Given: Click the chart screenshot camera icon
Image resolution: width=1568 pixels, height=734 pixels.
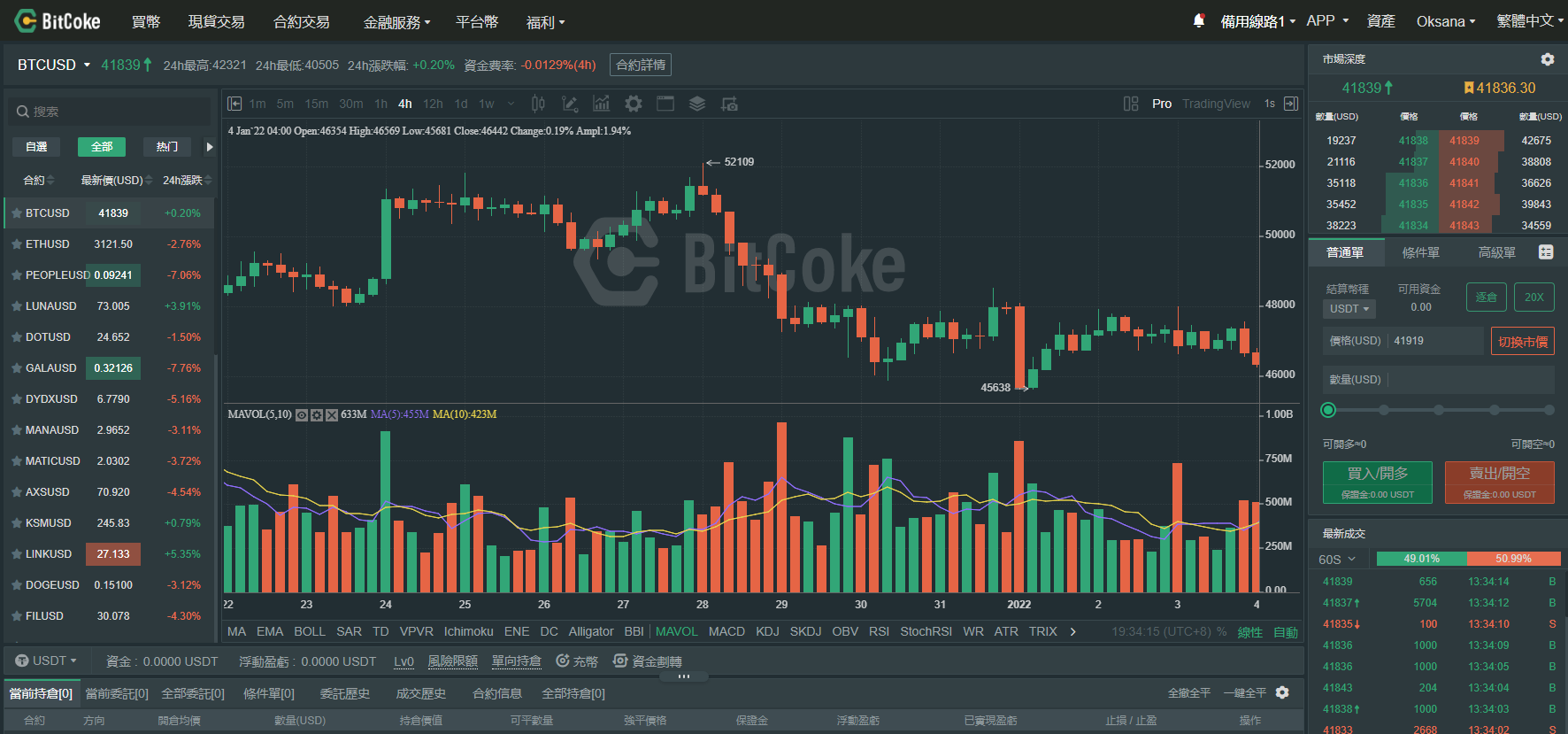Looking at the screenshot, I should point(729,104).
